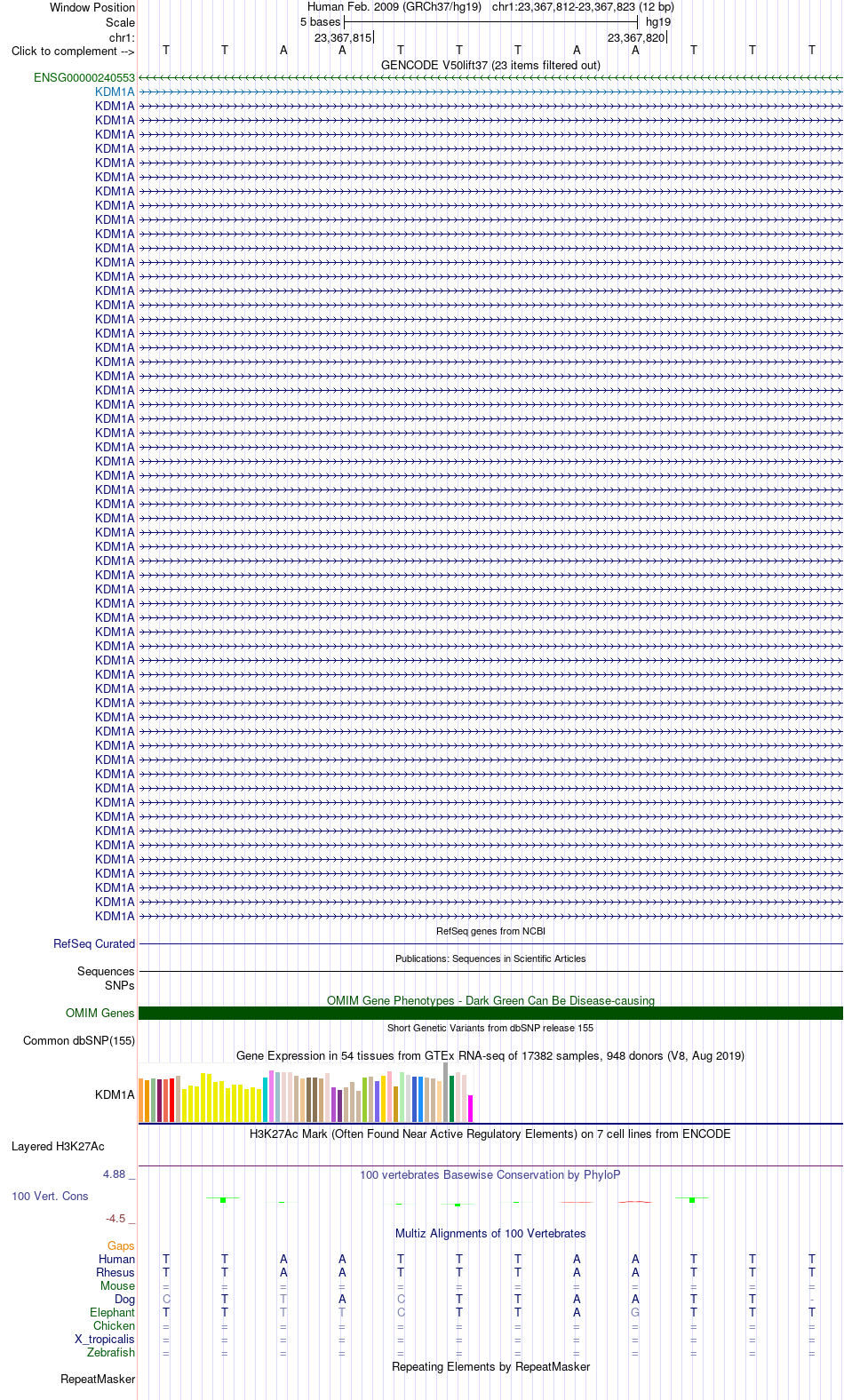The image size is (844, 1400).
Task: Select the Elephant alignment row label
Action: coord(112,1313)
